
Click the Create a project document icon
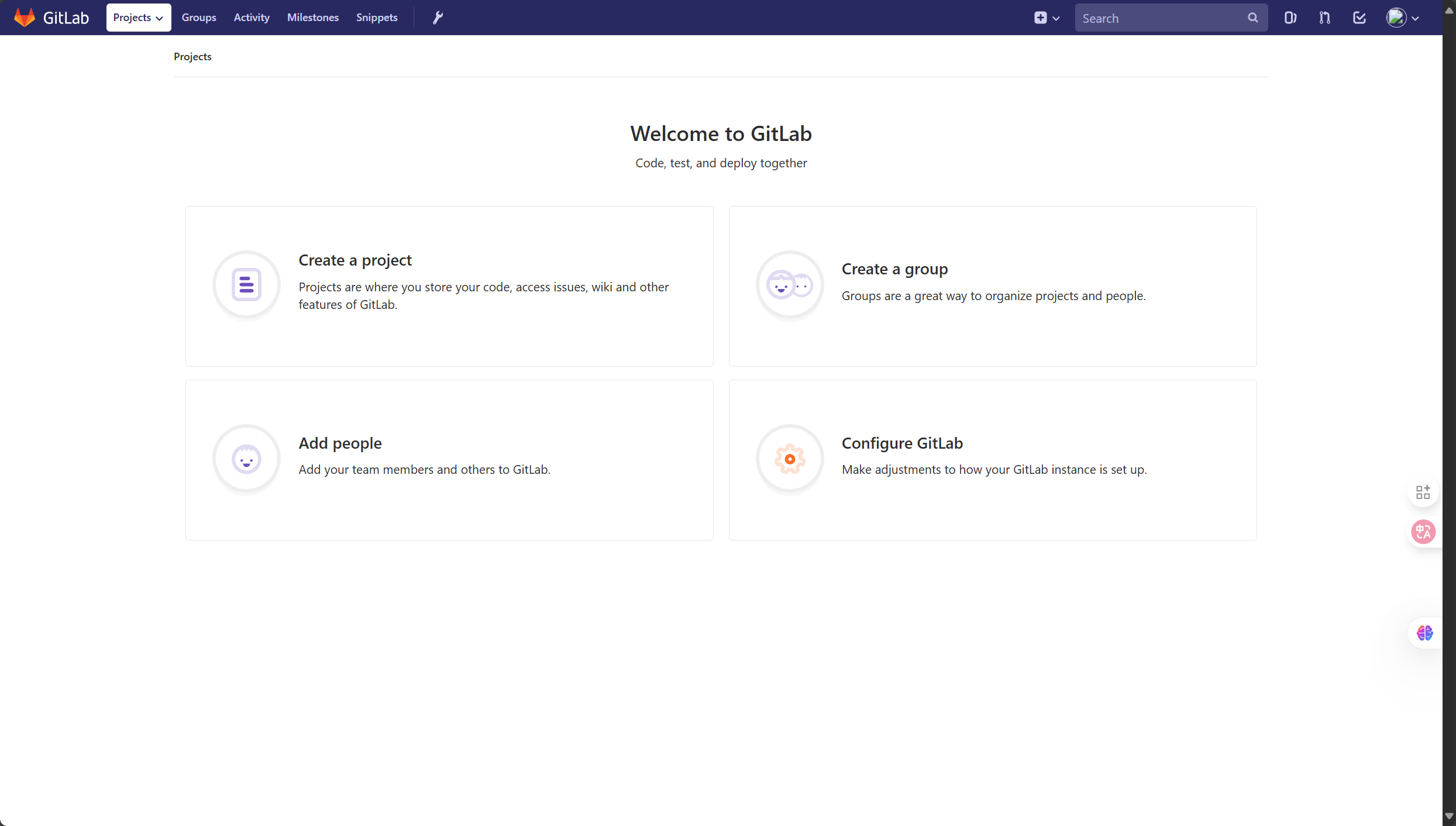pos(246,285)
